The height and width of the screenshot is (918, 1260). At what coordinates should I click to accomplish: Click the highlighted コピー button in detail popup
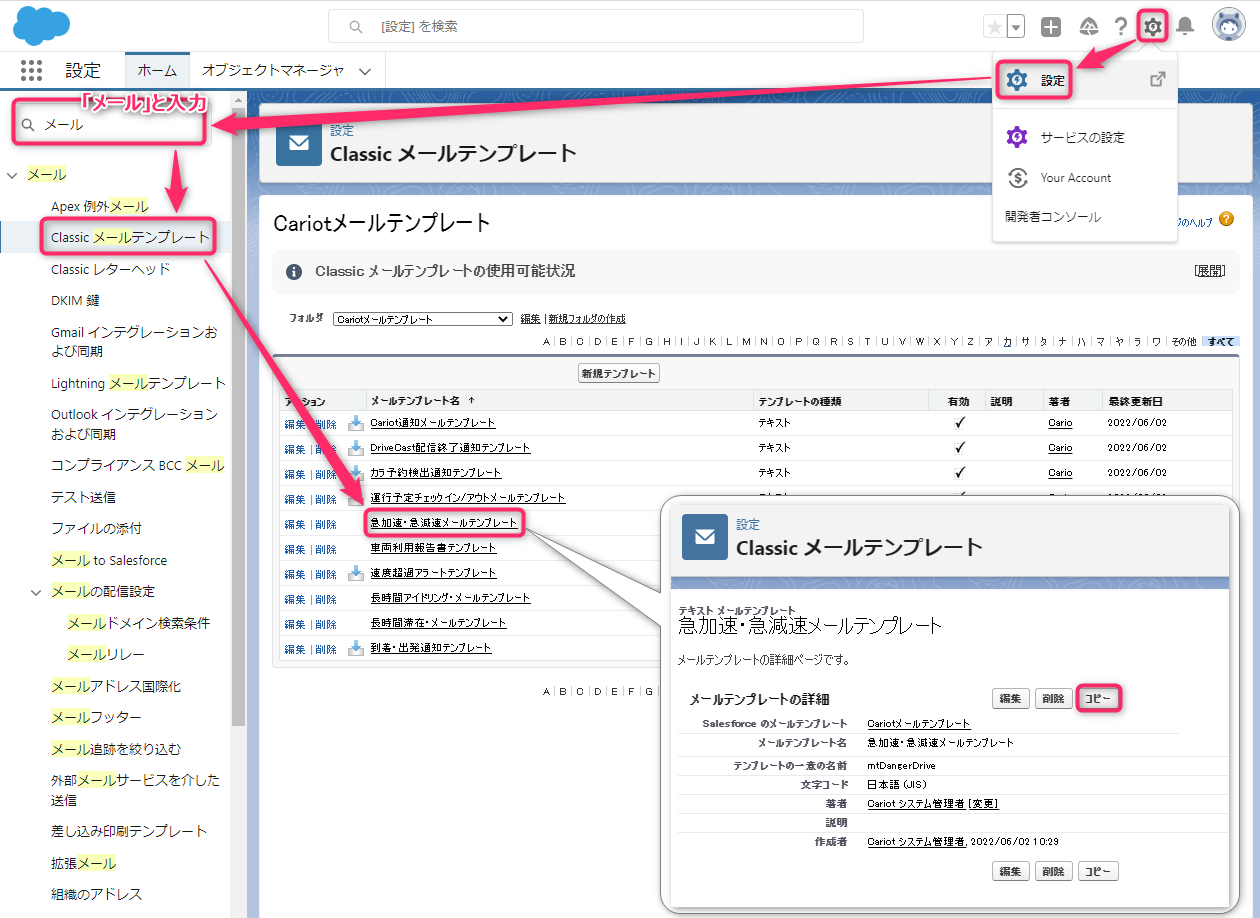1098,699
